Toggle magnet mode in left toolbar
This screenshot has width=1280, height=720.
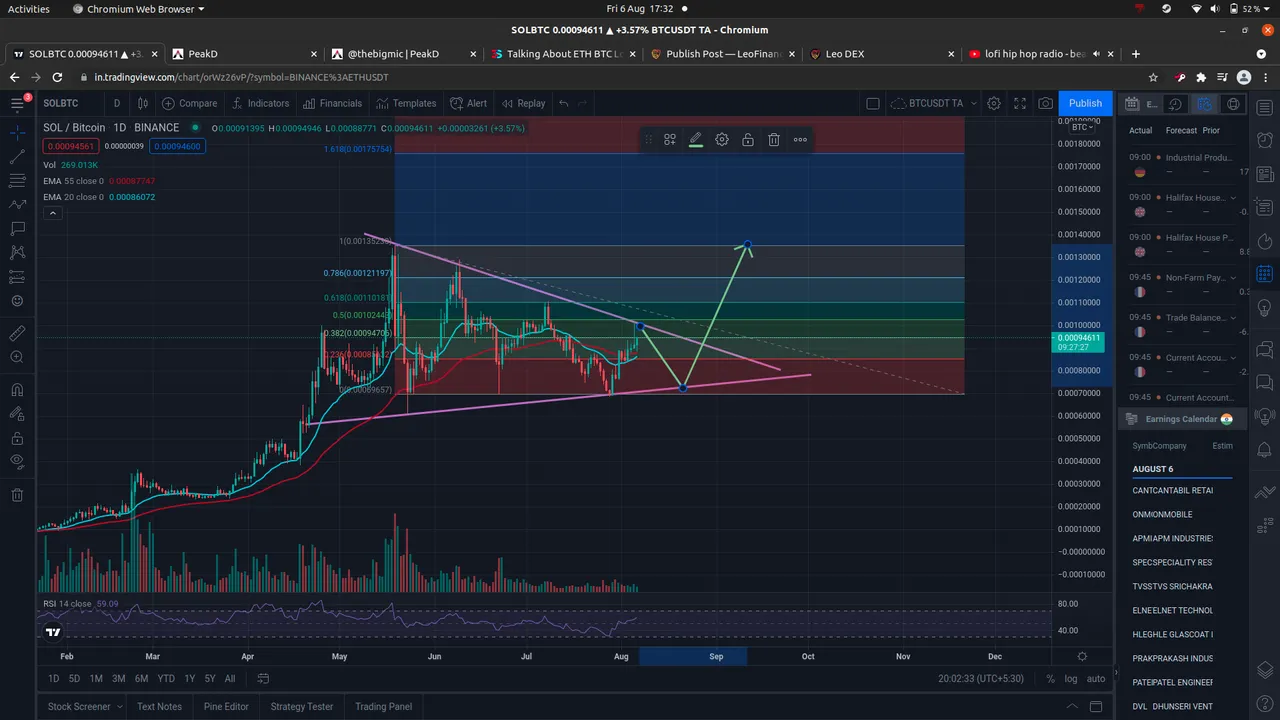pyautogui.click(x=17, y=390)
